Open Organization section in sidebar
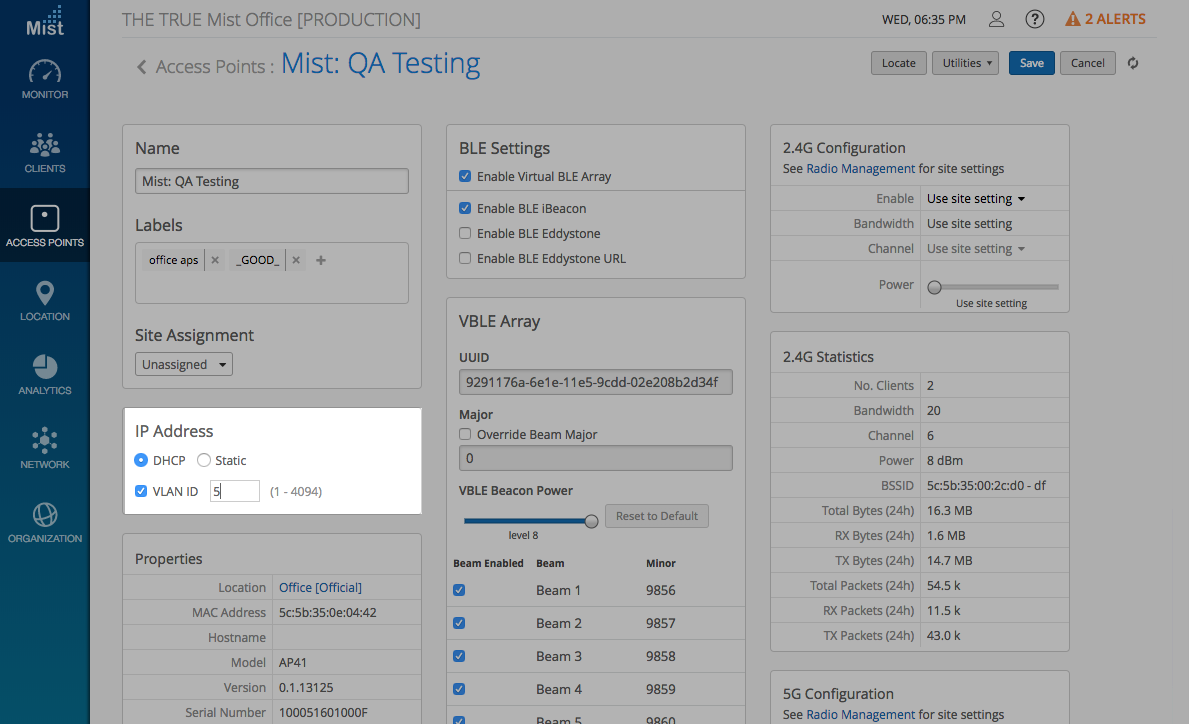This screenshot has width=1189, height=724. (45, 523)
